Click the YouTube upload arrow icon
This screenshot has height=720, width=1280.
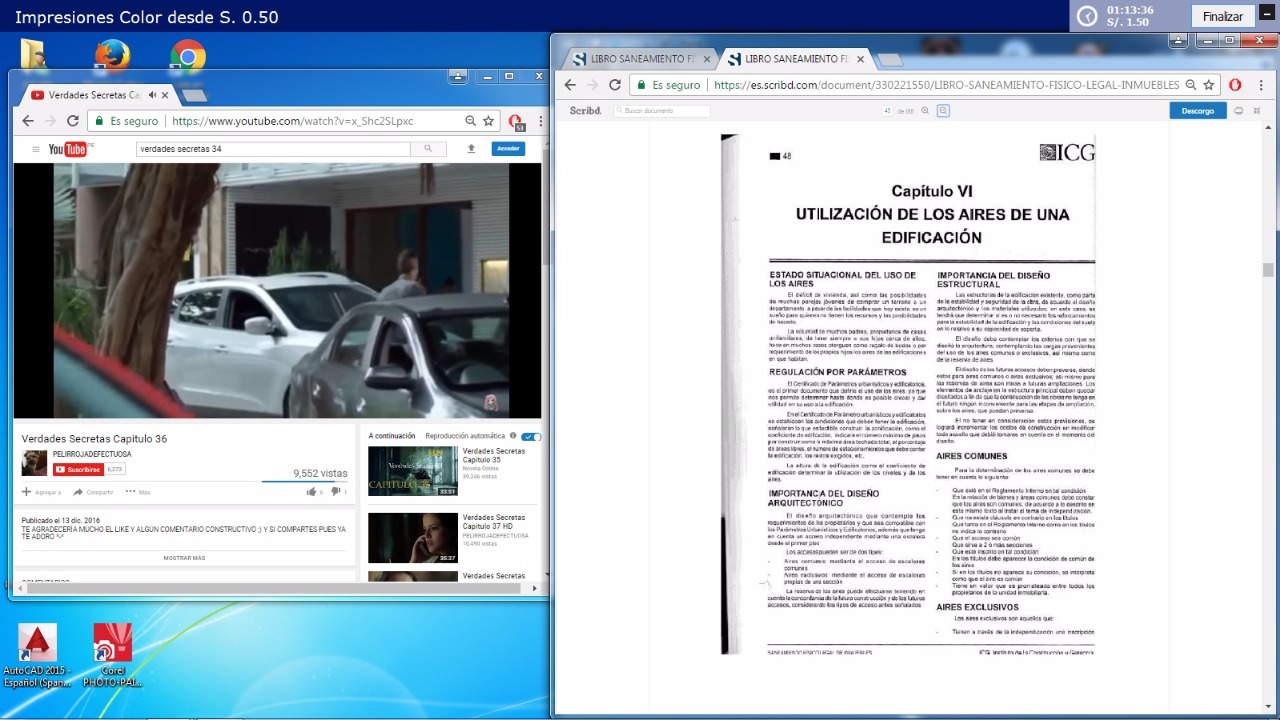tap(471, 149)
